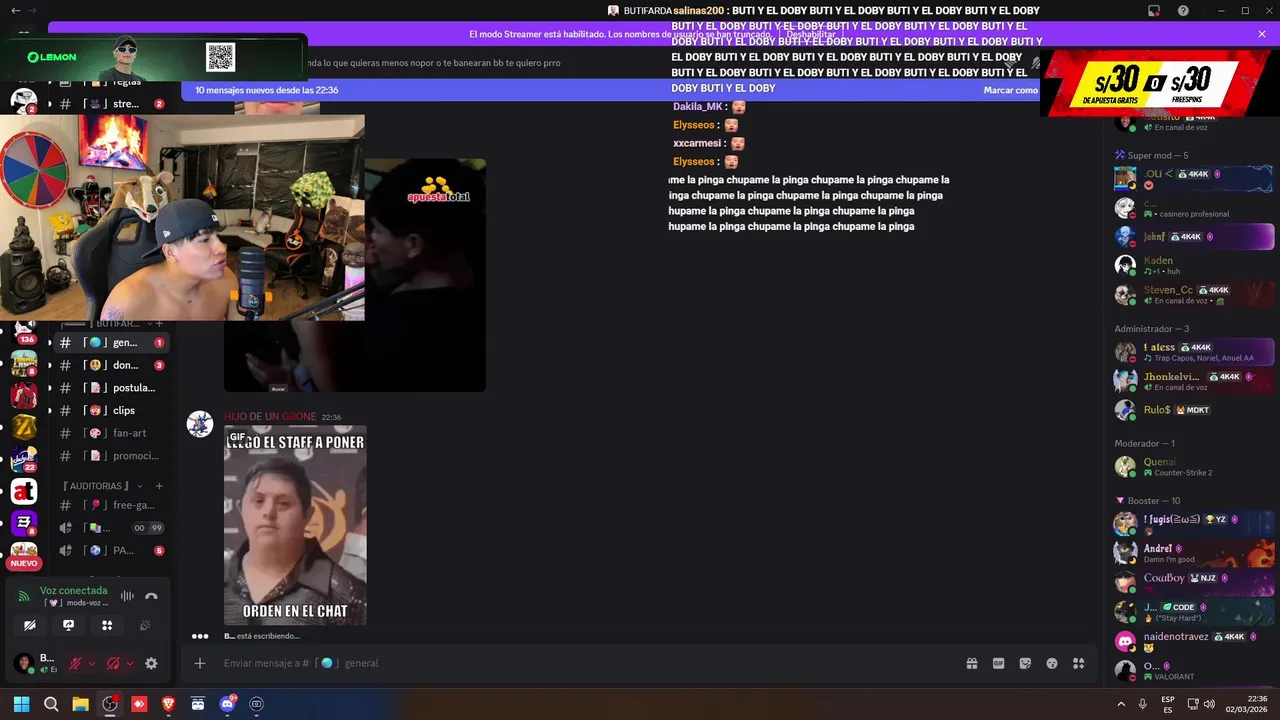Open member Andrei in member list

[1193, 552]
